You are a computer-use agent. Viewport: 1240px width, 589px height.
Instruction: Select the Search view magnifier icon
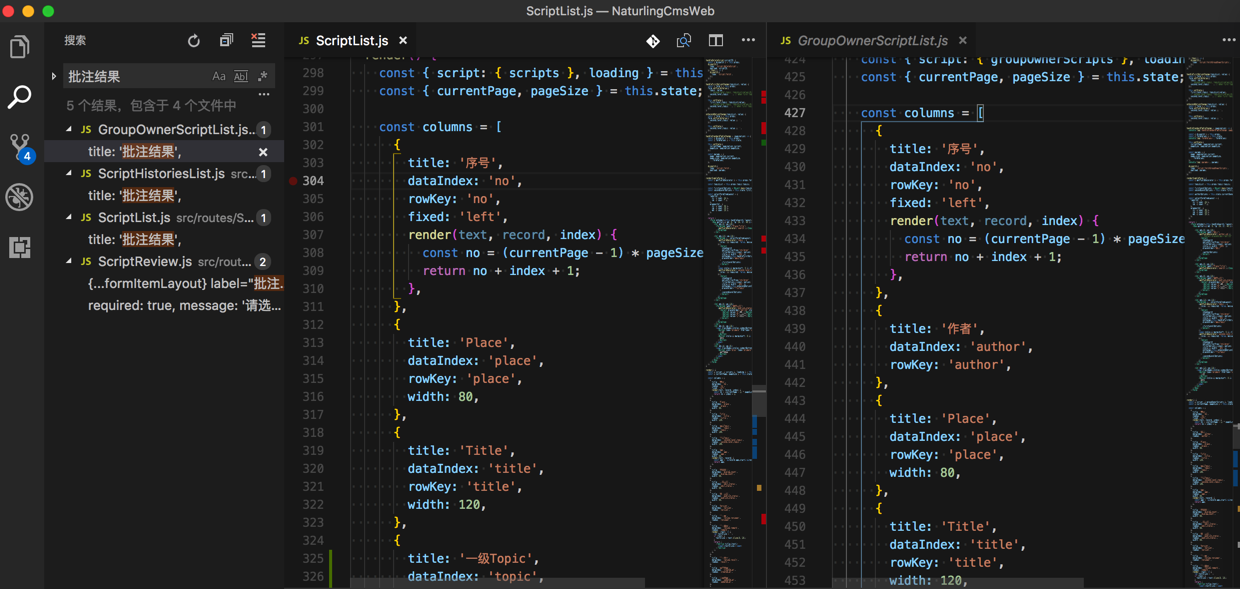pyautogui.click(x=20, y=97)
